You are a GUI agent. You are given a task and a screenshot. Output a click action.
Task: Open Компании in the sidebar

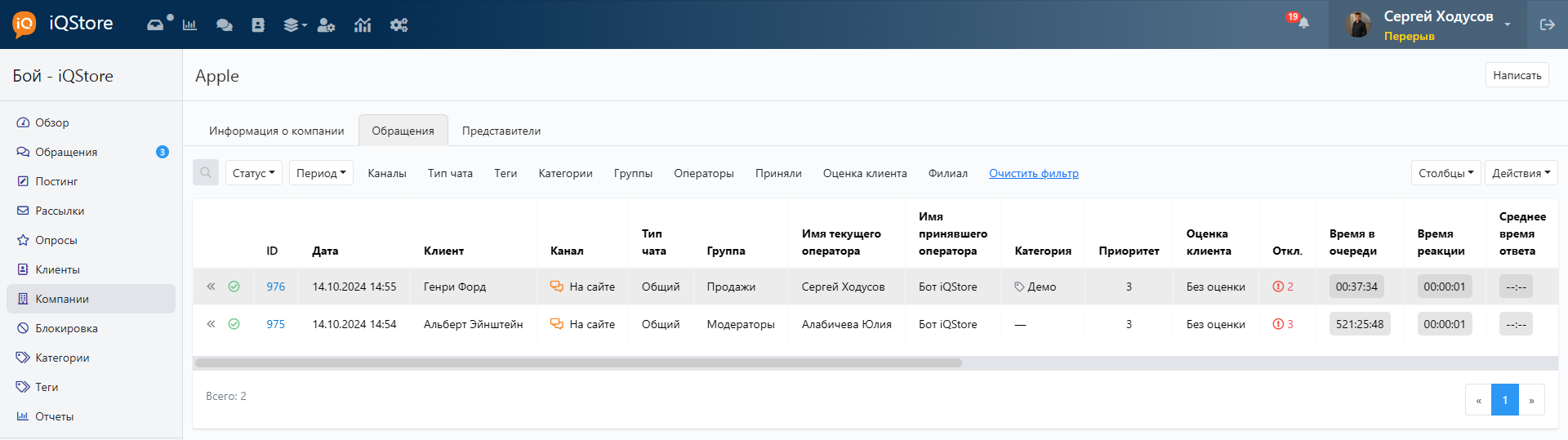[x=91, y=299]
